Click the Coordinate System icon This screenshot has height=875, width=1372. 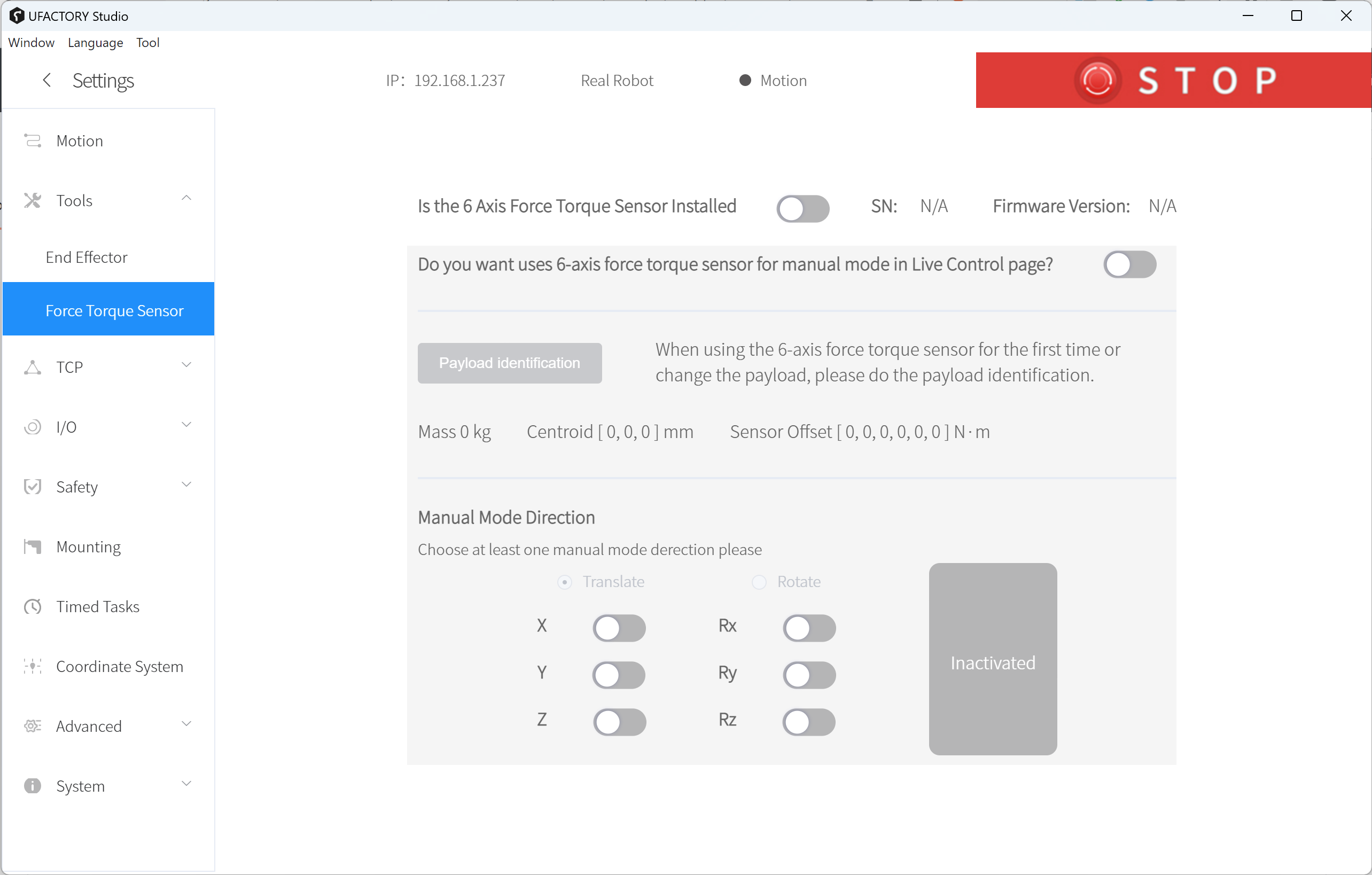coord(33,666)
